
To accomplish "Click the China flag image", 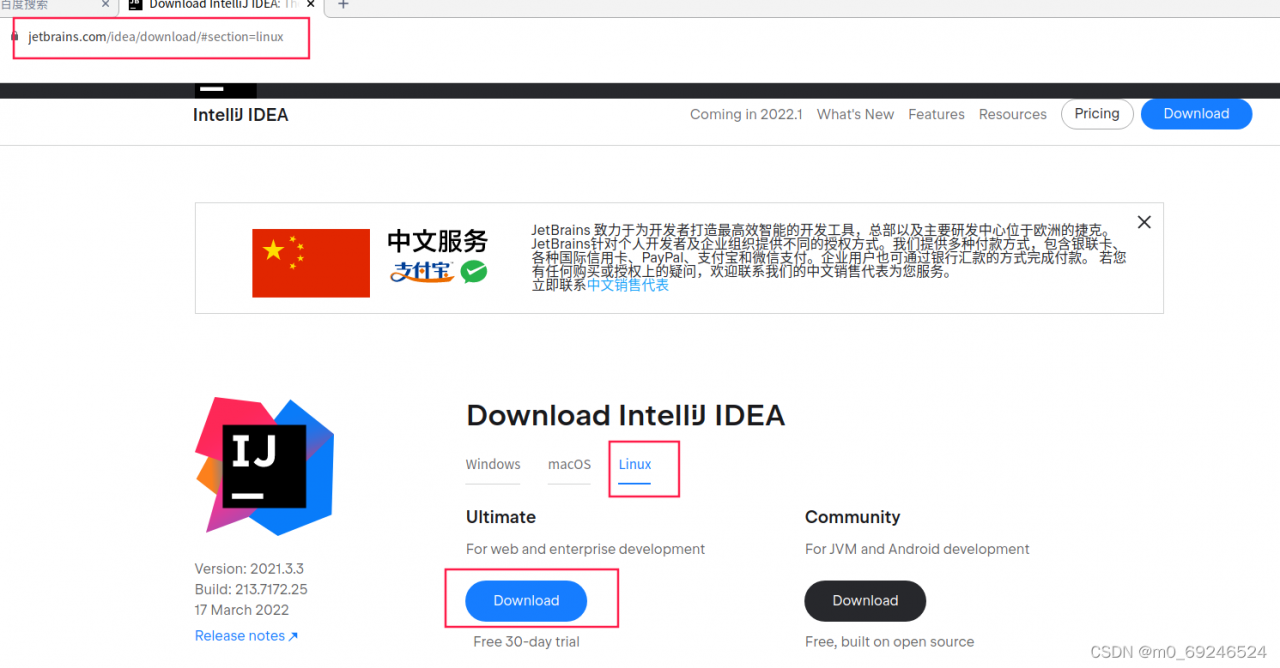I will click(311, 263).
